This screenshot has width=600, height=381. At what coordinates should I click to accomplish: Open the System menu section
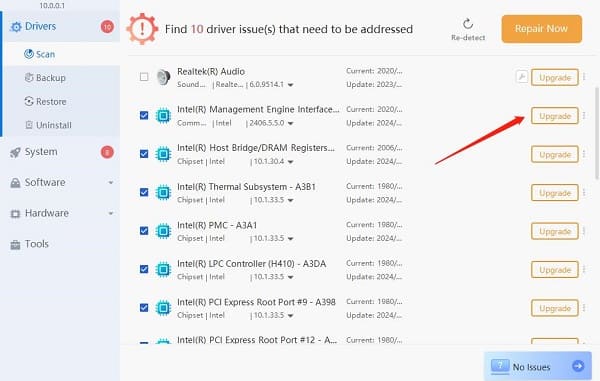[61, 152]
